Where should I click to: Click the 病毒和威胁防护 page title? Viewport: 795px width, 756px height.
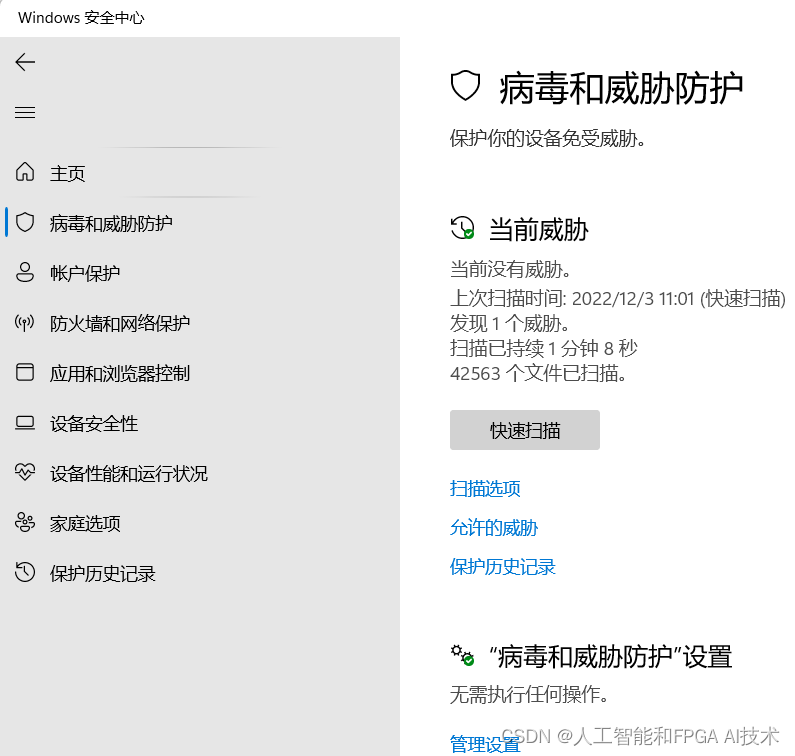point(621,88)
